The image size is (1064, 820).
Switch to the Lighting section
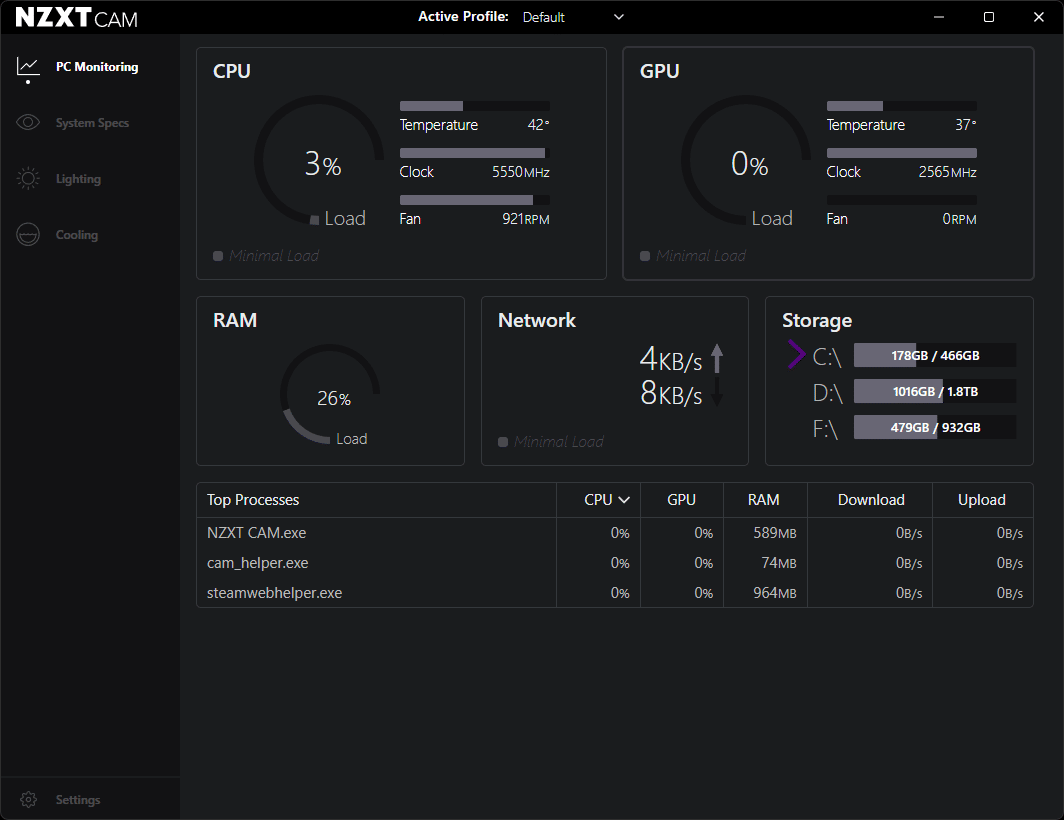pyautogui.click(x=78, y=179)
